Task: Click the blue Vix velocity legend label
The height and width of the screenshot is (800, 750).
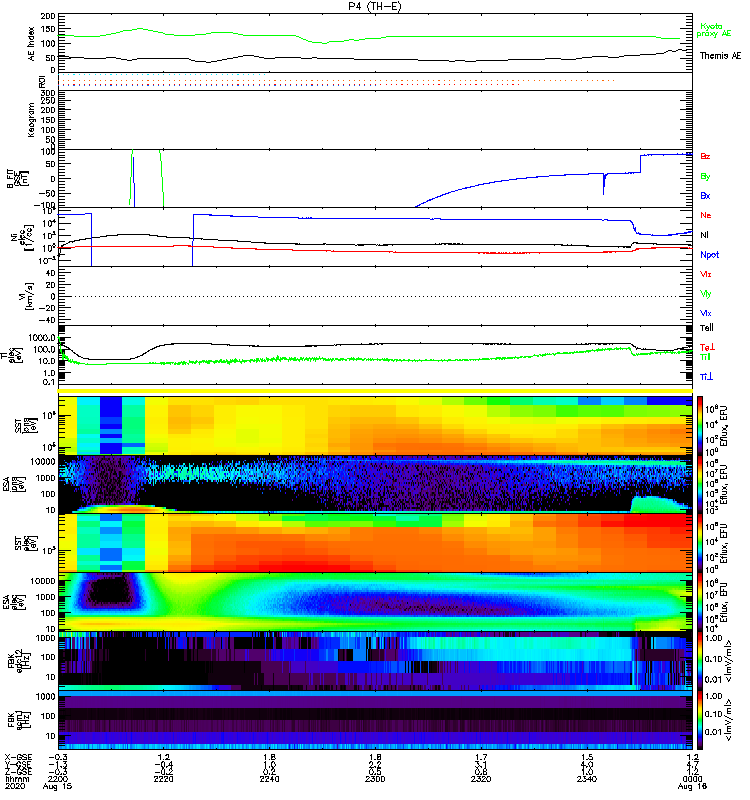Action: (706, 312)
